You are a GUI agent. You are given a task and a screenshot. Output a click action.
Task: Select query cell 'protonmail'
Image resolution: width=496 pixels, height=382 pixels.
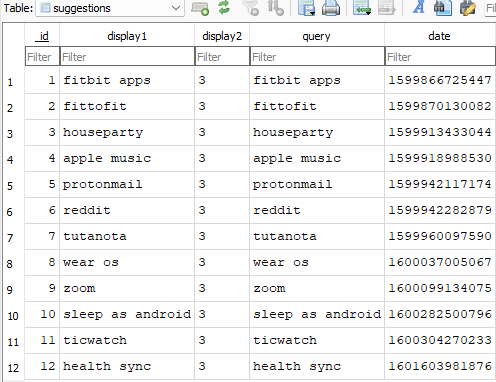[317, 184]
